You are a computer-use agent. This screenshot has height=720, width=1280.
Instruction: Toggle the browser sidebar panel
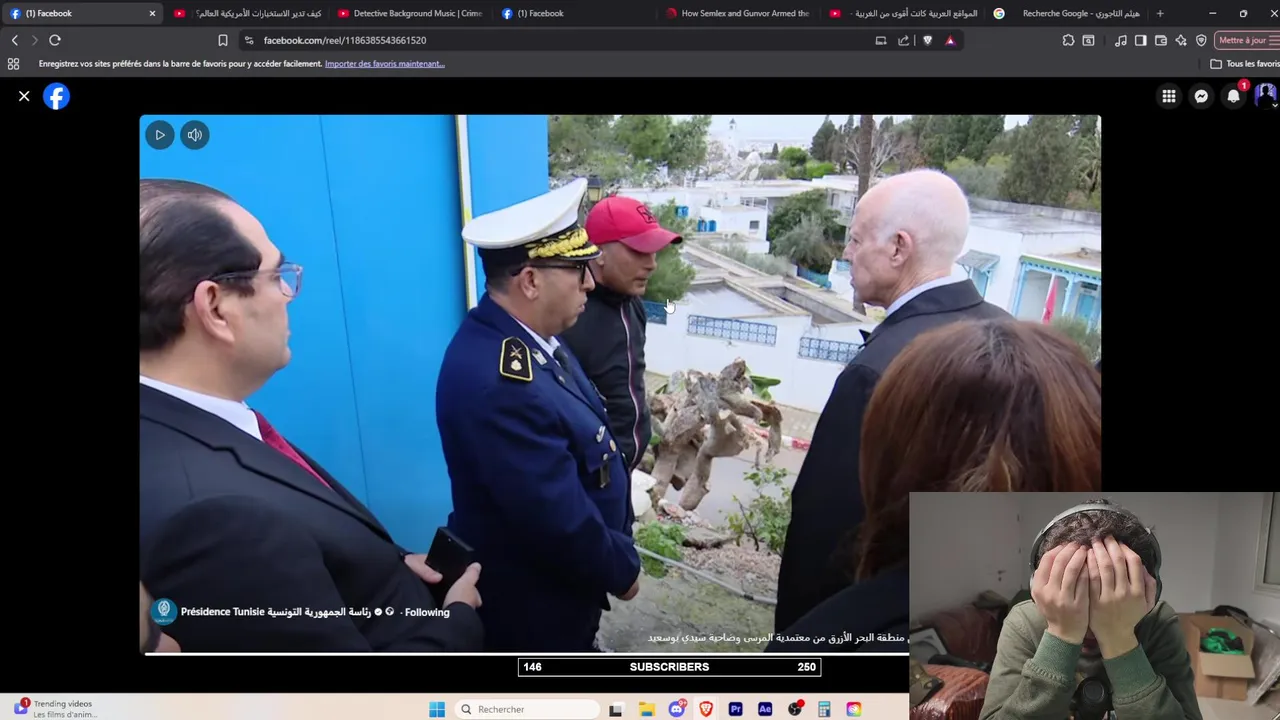pos(1140,40)
